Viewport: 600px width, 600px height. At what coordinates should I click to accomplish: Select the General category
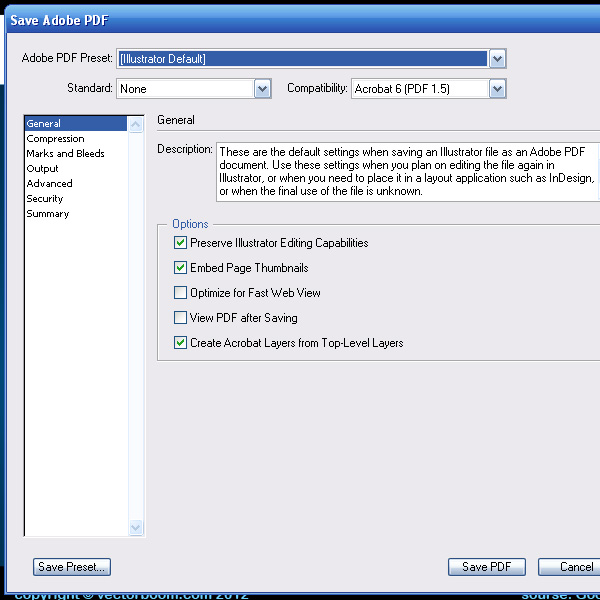(x=76, y=124)
